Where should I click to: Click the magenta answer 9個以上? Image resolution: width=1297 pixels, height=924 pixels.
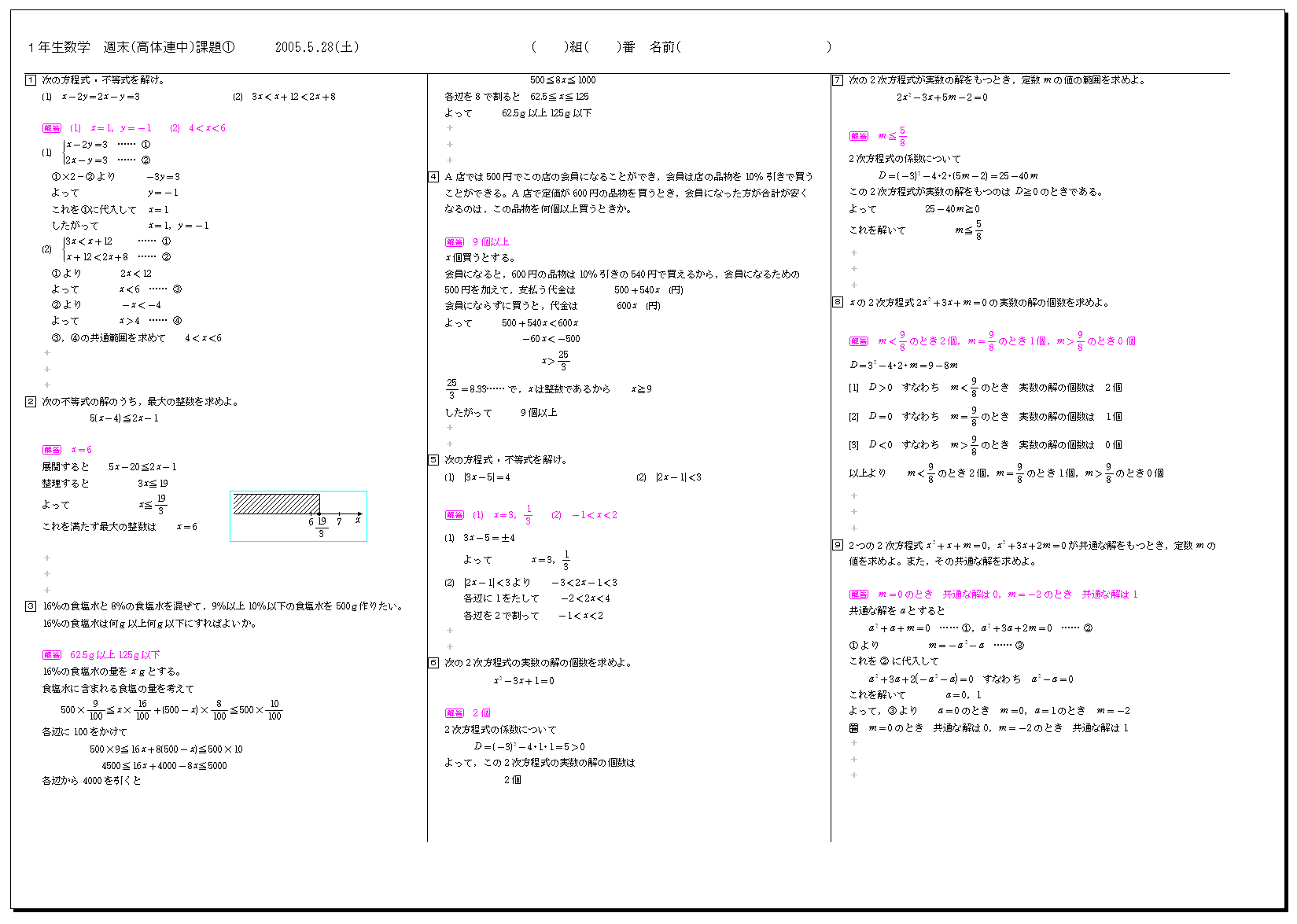491,242
